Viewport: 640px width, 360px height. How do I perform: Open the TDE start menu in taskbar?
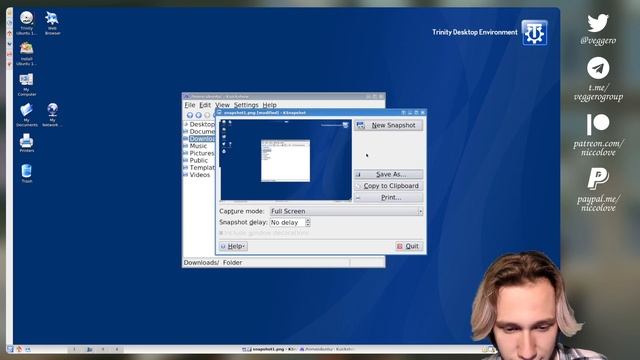[x=10, y=349]
